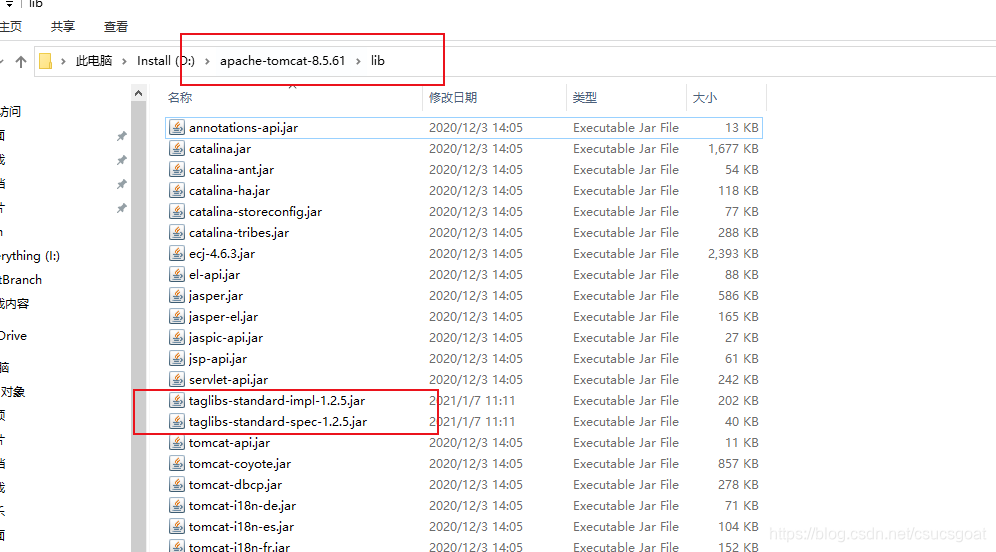The image size is (996, 552).
Task: Open the 查看 ribbon tab
Action: click(116, 27)
